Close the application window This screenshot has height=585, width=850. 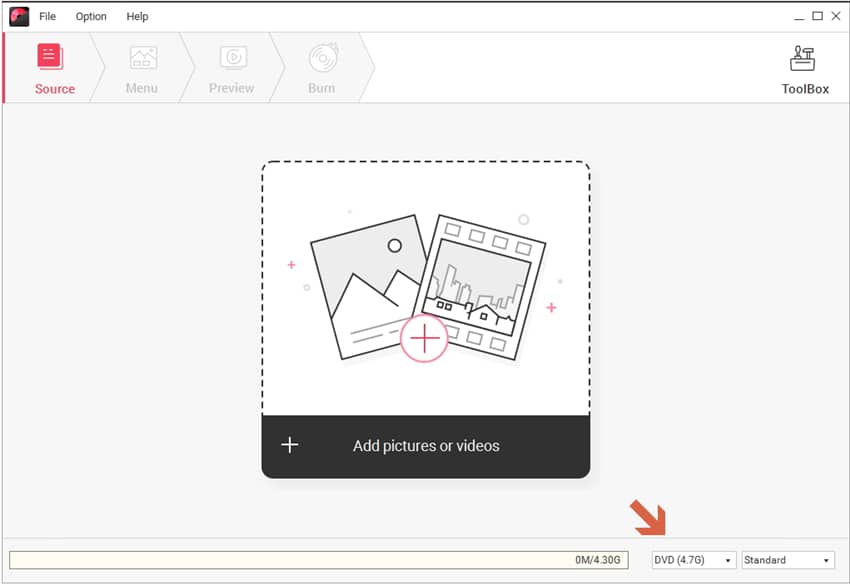835,16
